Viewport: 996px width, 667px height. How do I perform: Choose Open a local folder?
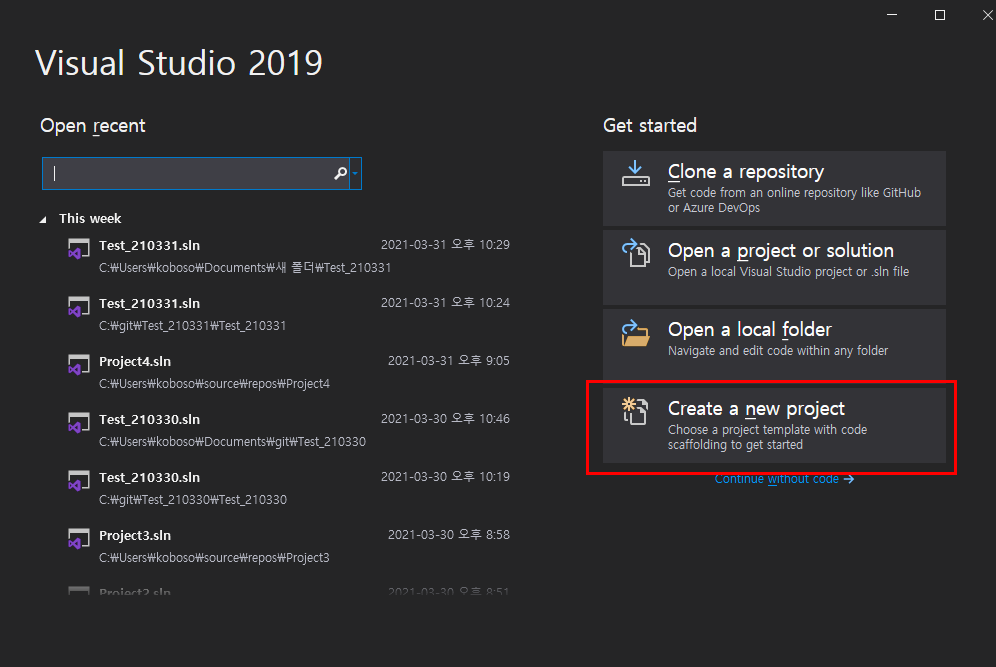(x=774, y=344)
